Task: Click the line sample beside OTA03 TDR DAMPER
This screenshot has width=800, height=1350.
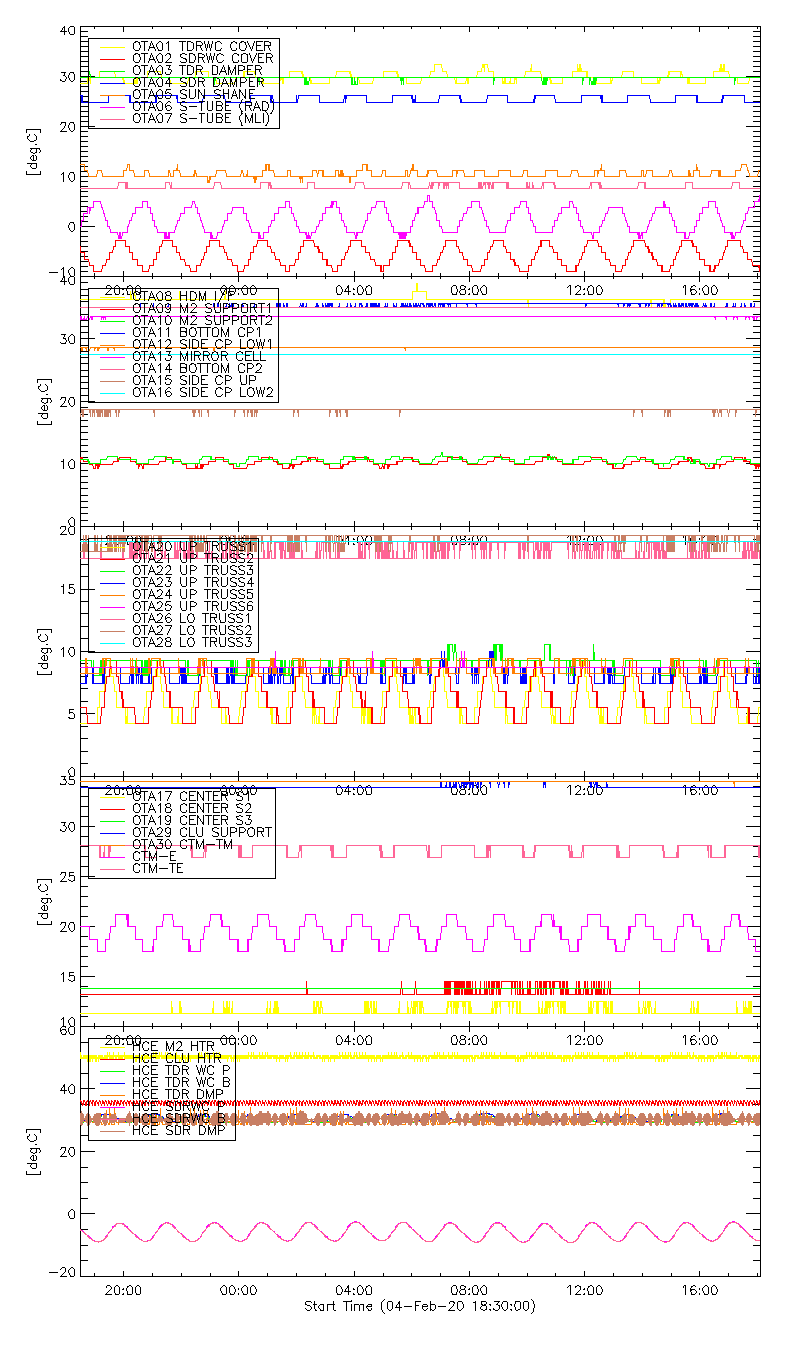Action: pyautogui.click(x=110, y=71)
